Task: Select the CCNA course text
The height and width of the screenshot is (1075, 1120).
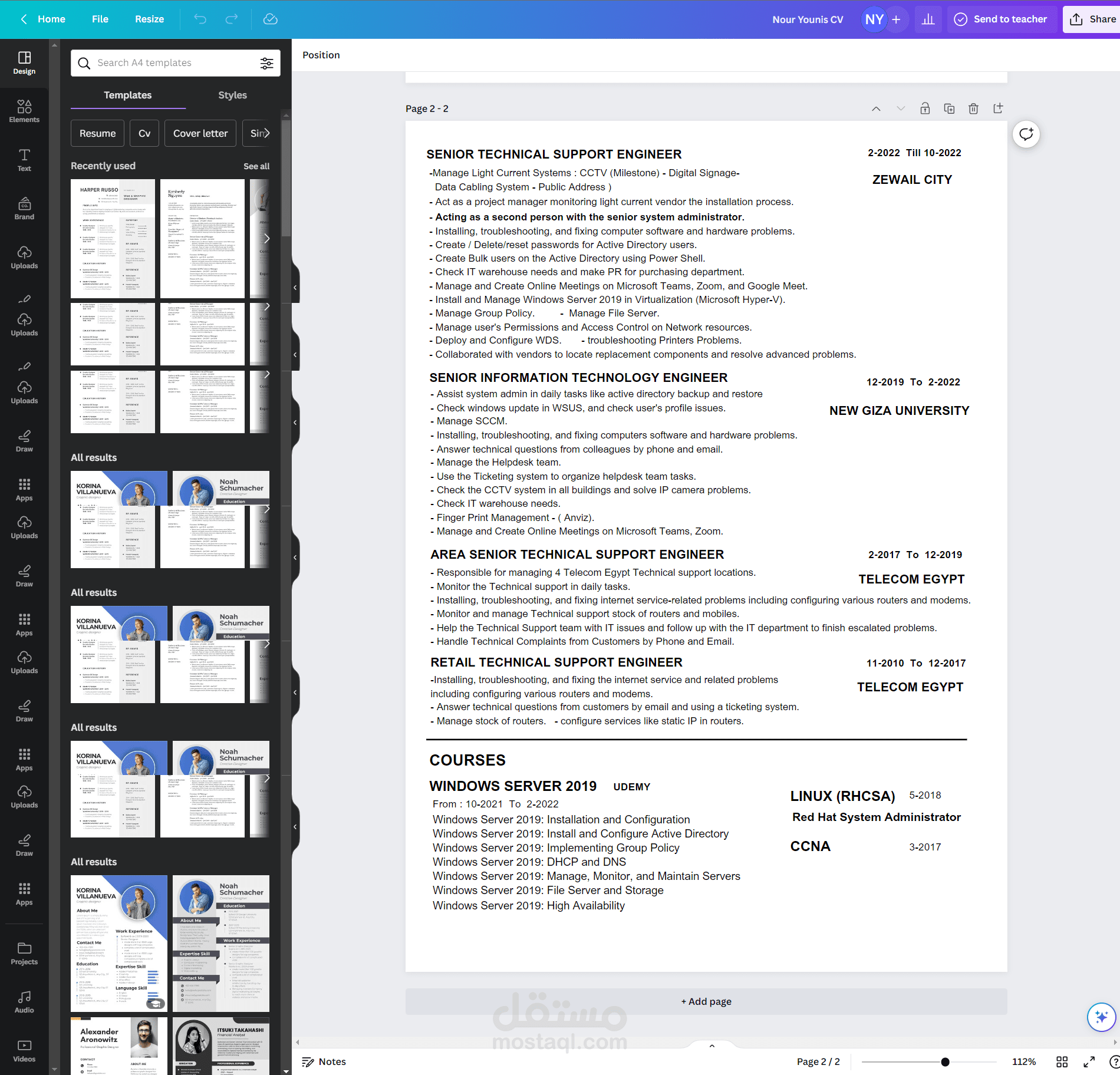Action: click(810, 846)
